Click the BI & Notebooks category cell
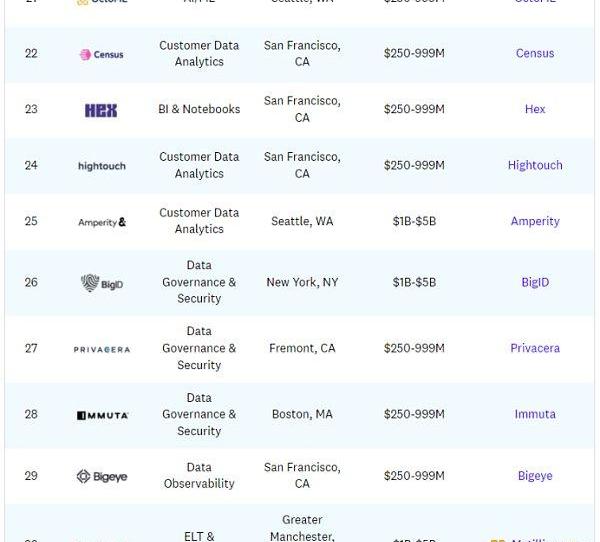 [199, 109]
